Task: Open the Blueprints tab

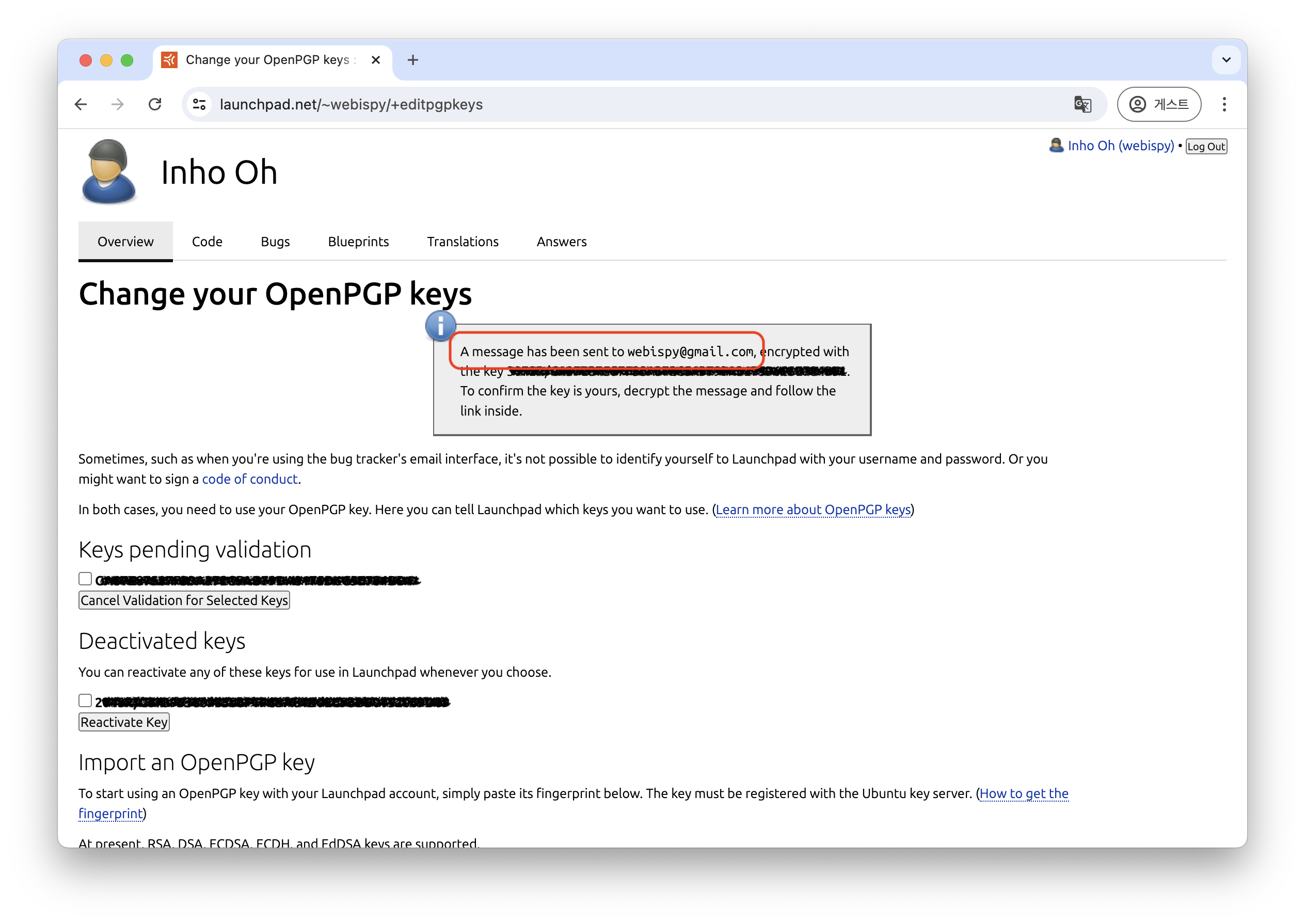Action: [358, 241]
